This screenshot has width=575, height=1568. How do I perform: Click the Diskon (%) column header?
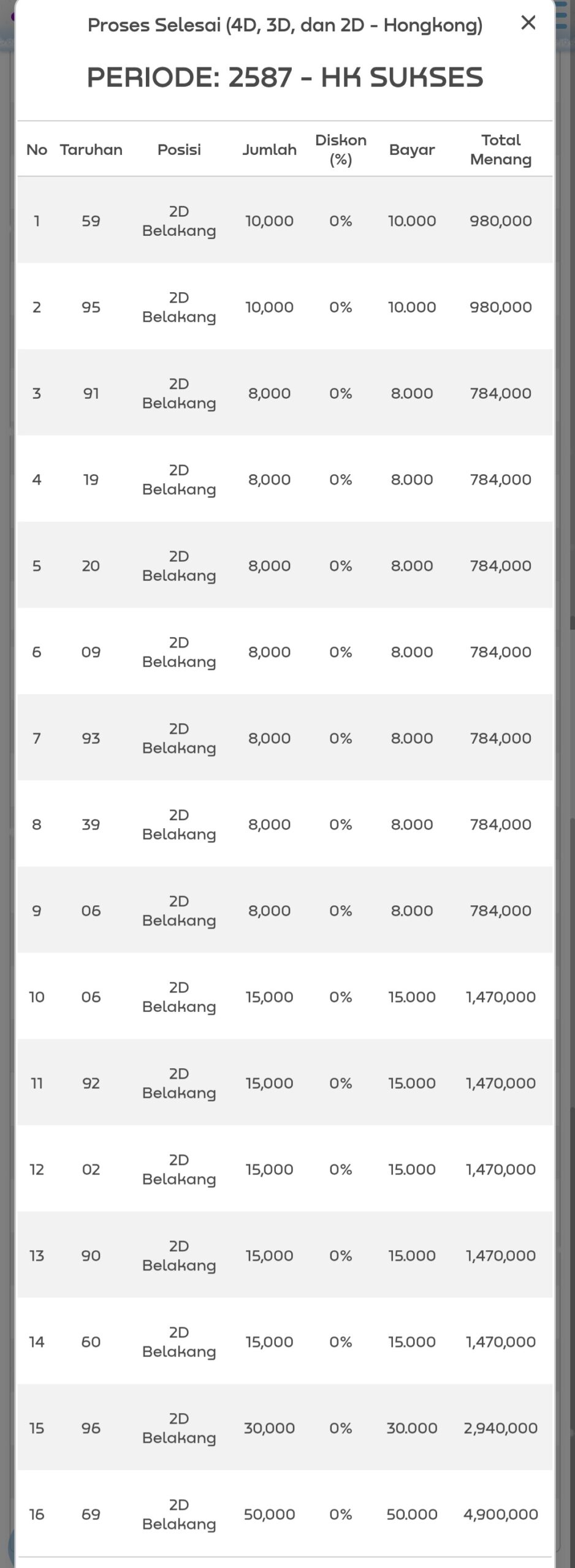(x=341, y=149)
